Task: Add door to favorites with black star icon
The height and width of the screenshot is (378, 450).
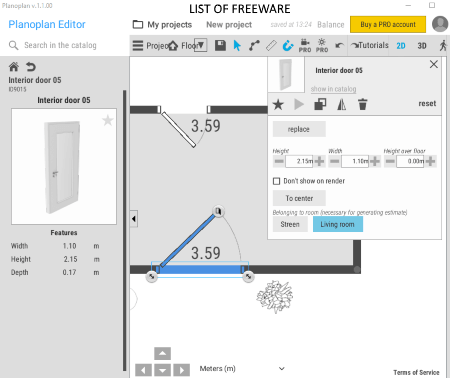Action: pos(278,105)
